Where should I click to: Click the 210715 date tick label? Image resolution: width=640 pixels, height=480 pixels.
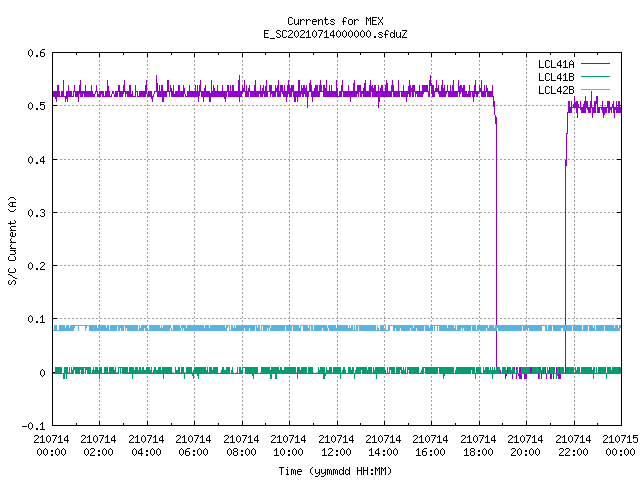click(620, 439)
